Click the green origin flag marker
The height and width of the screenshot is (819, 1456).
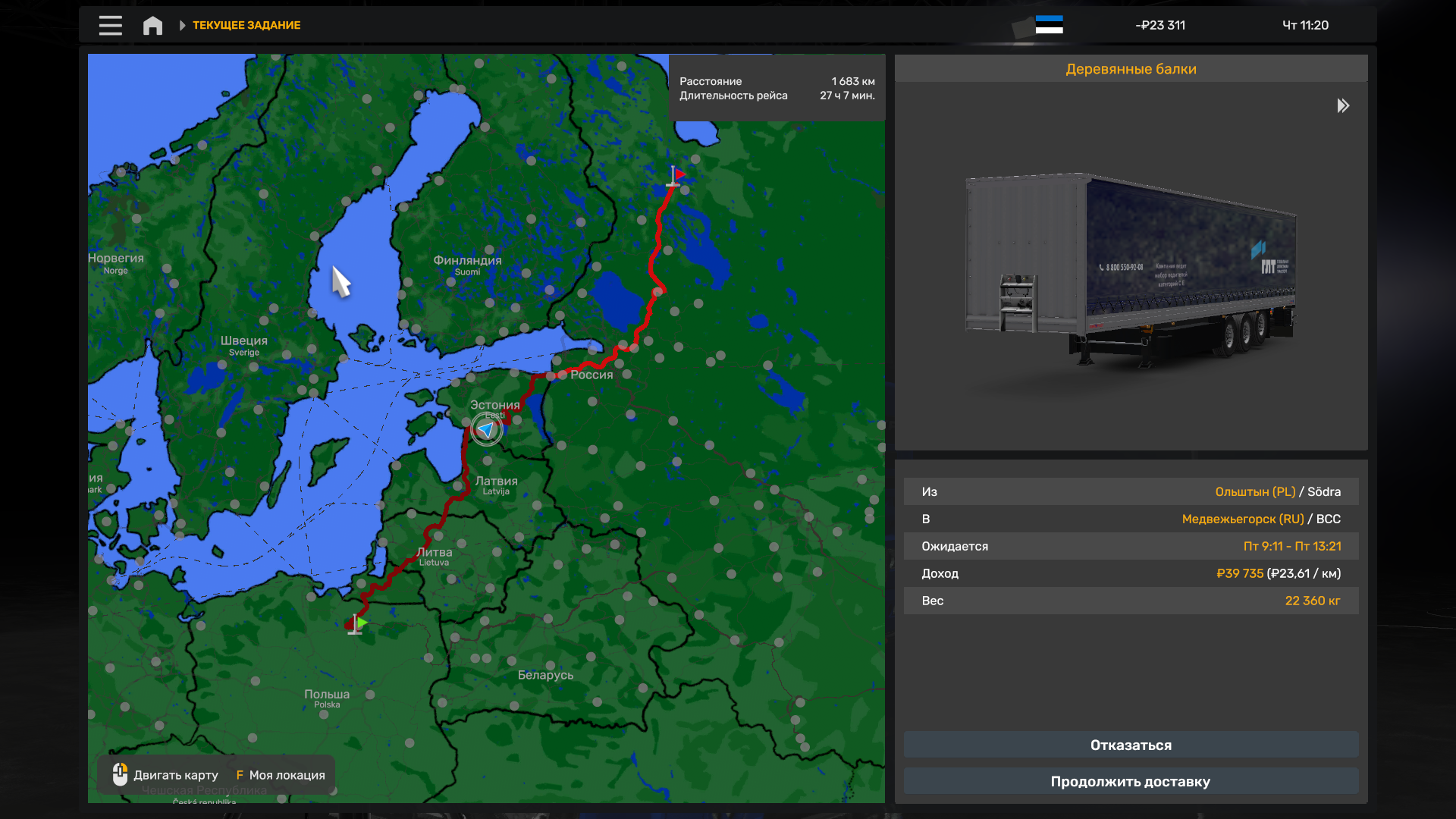click(358, 624)
